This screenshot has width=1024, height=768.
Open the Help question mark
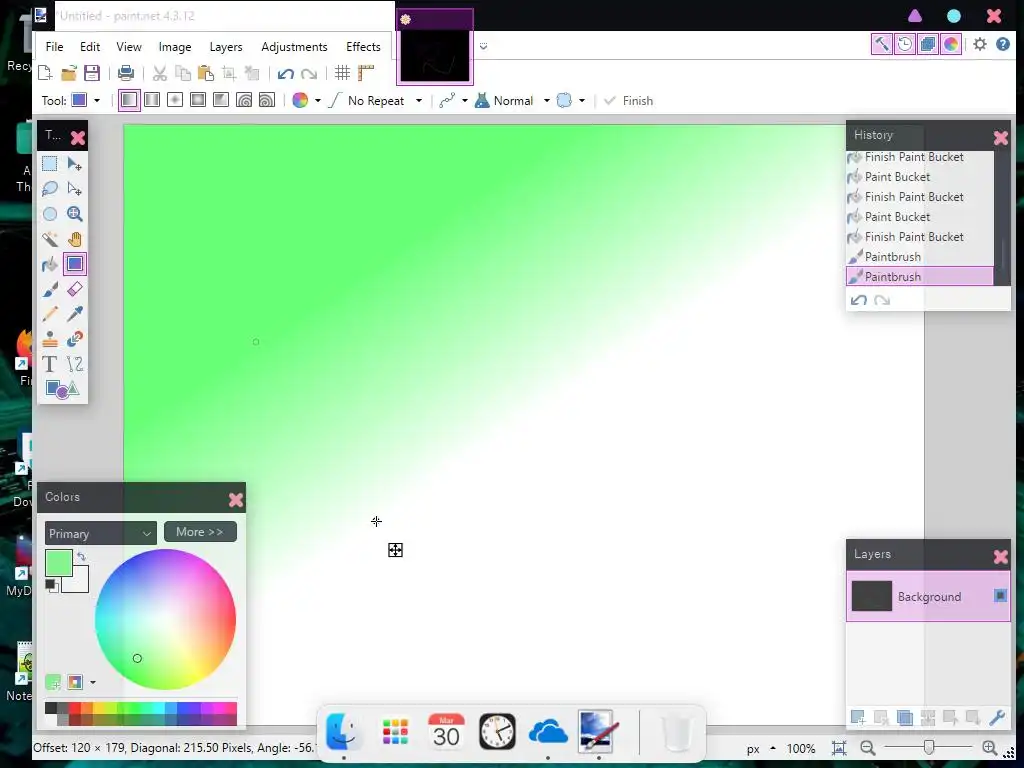(1003, 44)
